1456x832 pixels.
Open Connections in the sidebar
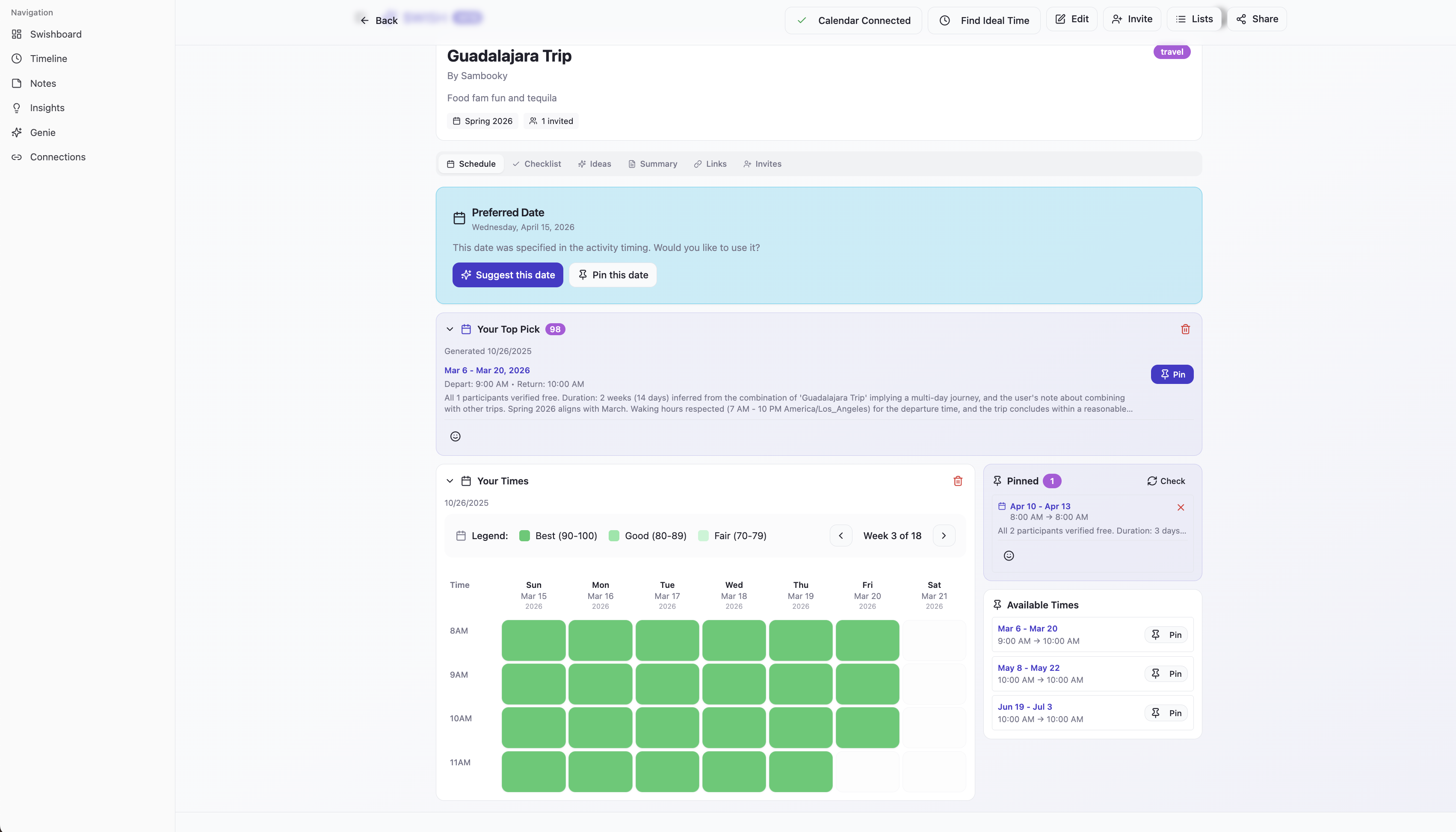[57, 157]
